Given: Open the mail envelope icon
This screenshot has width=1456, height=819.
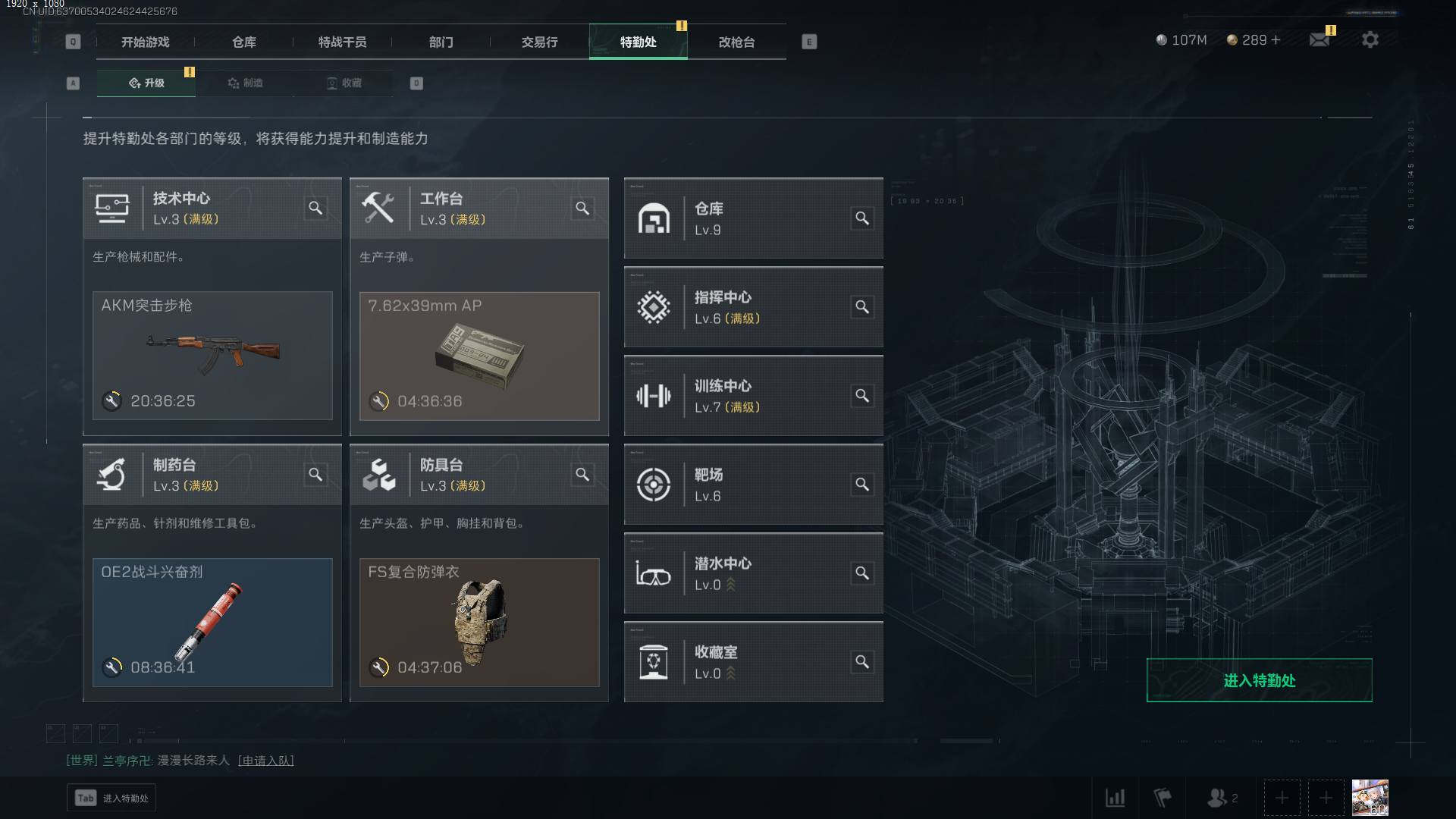Looking at the screenshot, I should click(x=1319, y=39).
